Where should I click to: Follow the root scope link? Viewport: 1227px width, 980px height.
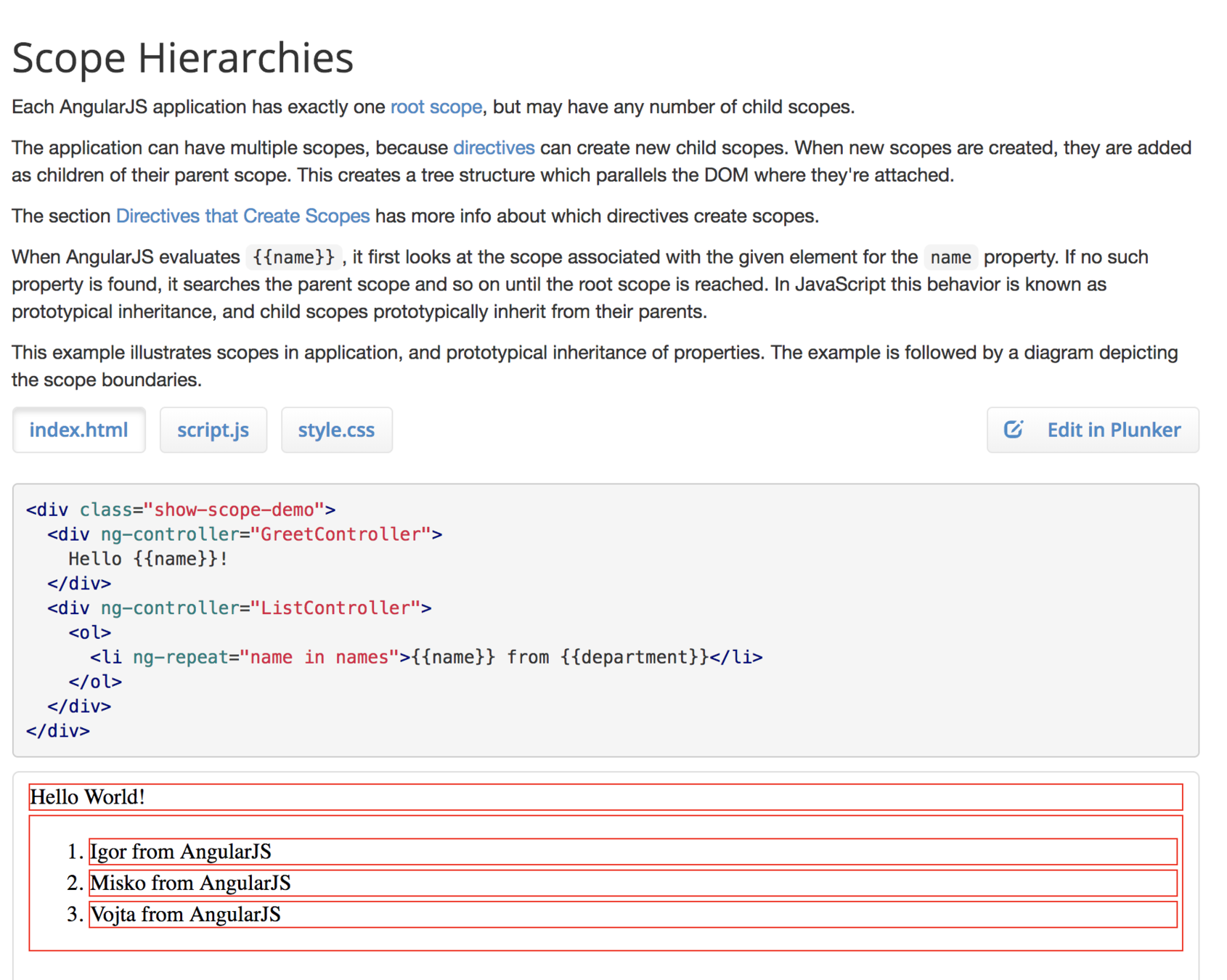point(436,107)
